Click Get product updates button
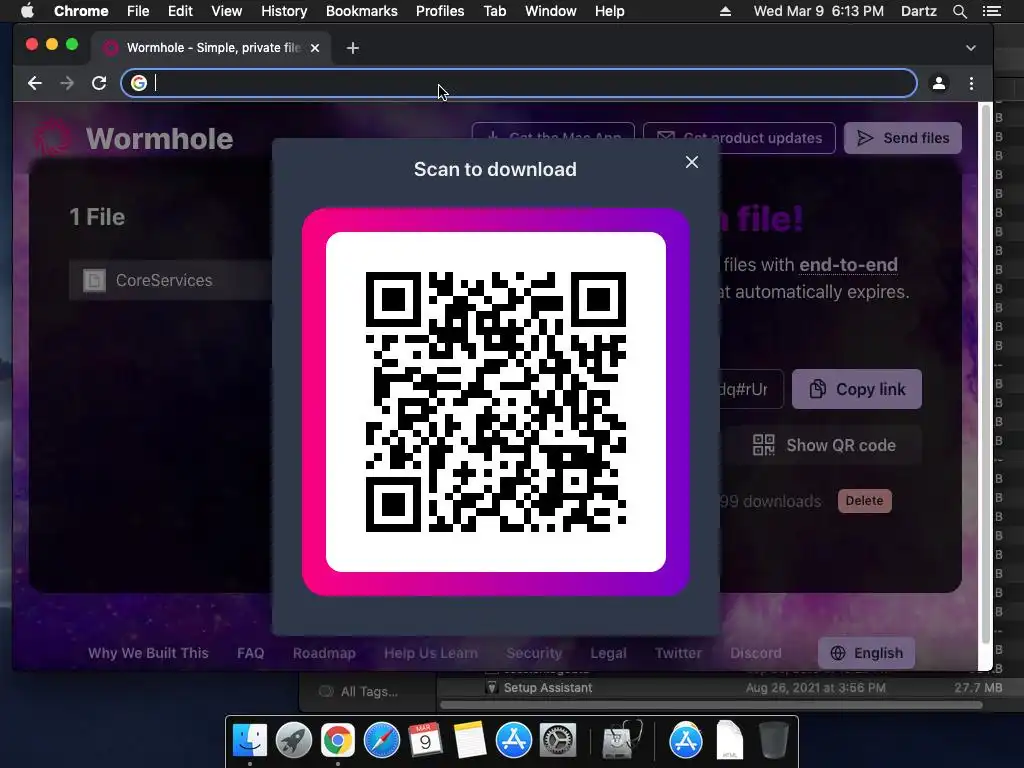 (x=739, y=138)
